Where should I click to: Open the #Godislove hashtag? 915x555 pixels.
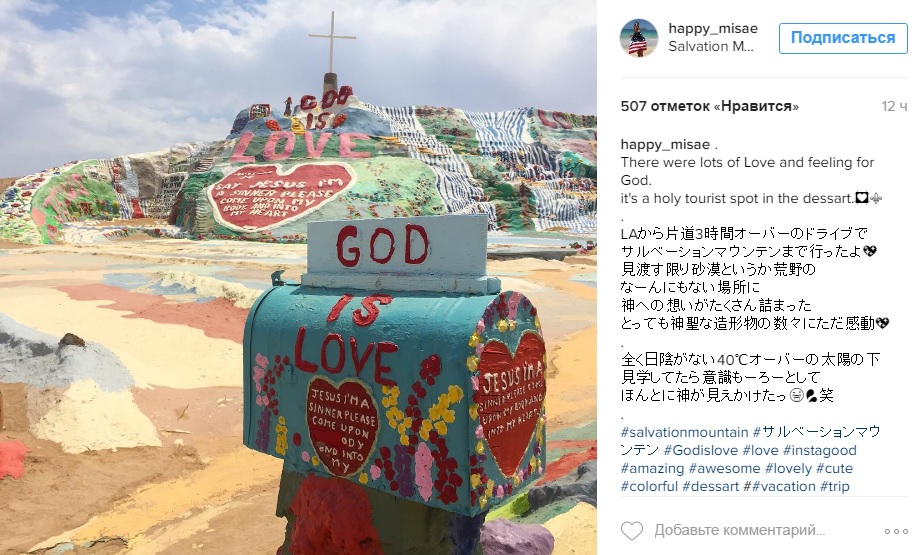point(701,451)
